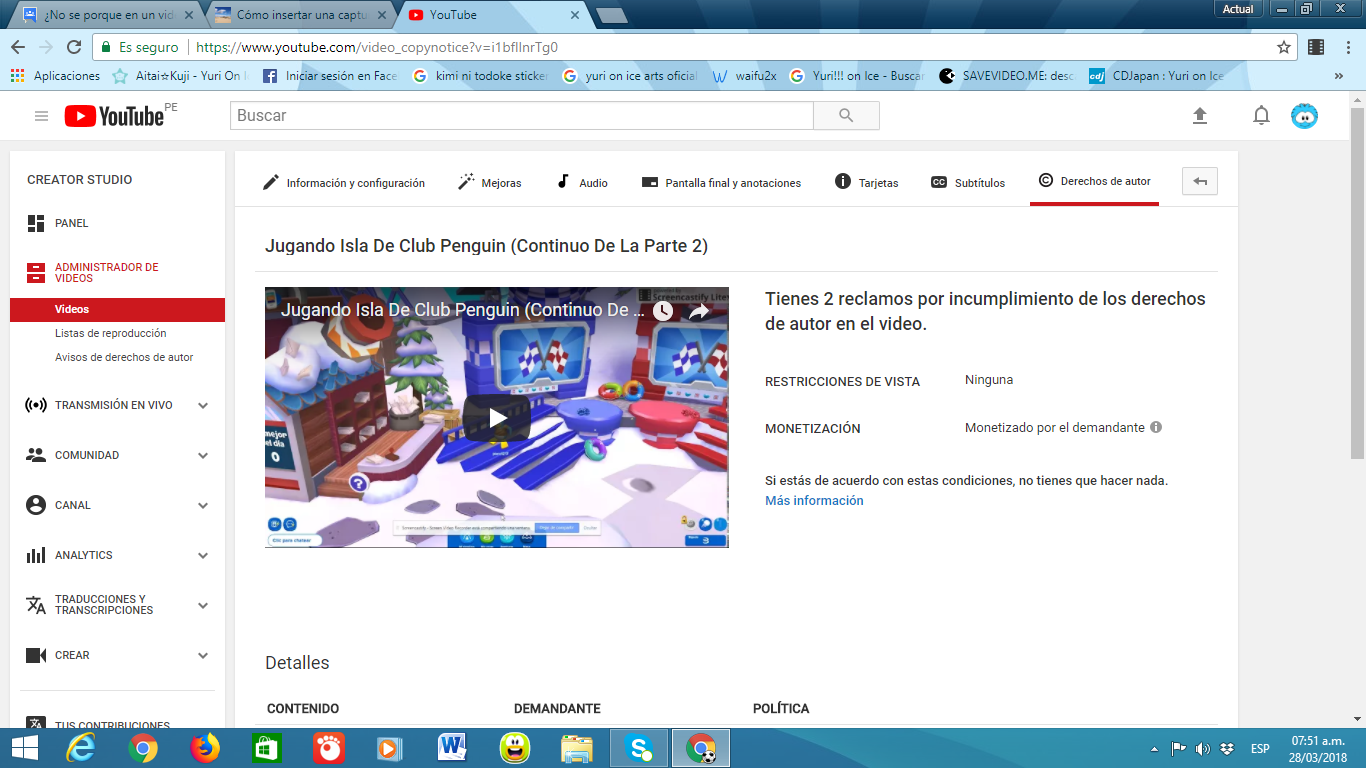
Task: Open File Explorer from the taskbar
Action: click(x=577, y=748)
